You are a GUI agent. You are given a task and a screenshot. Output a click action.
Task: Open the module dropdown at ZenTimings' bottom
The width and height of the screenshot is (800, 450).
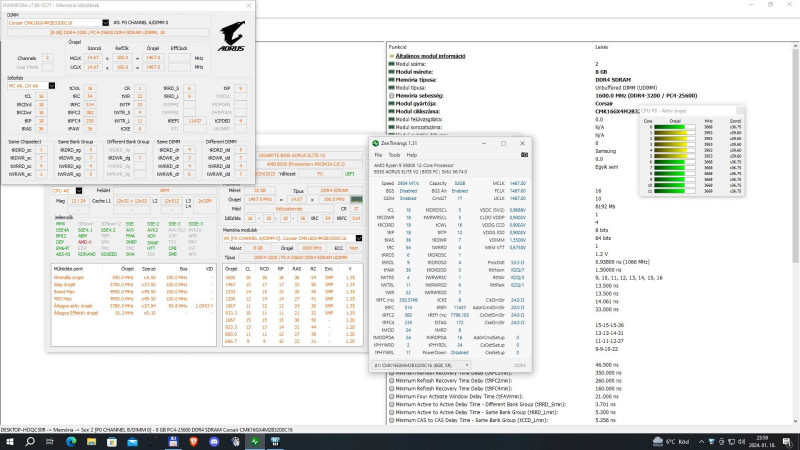click(x=421, y=365)
